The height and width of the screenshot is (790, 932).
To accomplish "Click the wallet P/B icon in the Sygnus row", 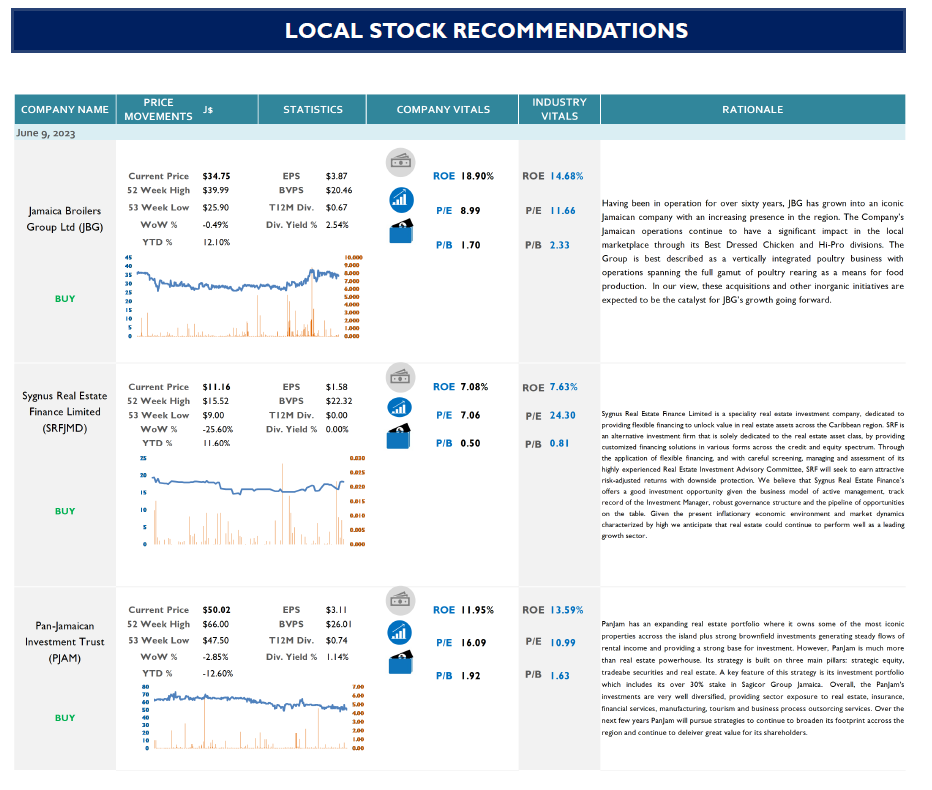I will (x=399, y=436).
